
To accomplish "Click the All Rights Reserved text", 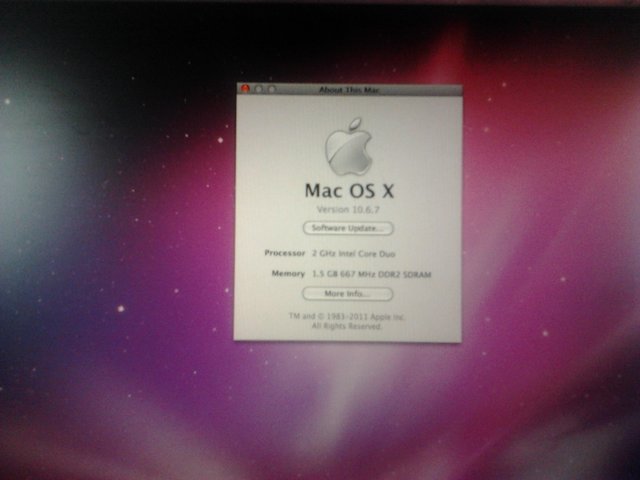I will tap(347, 326).
